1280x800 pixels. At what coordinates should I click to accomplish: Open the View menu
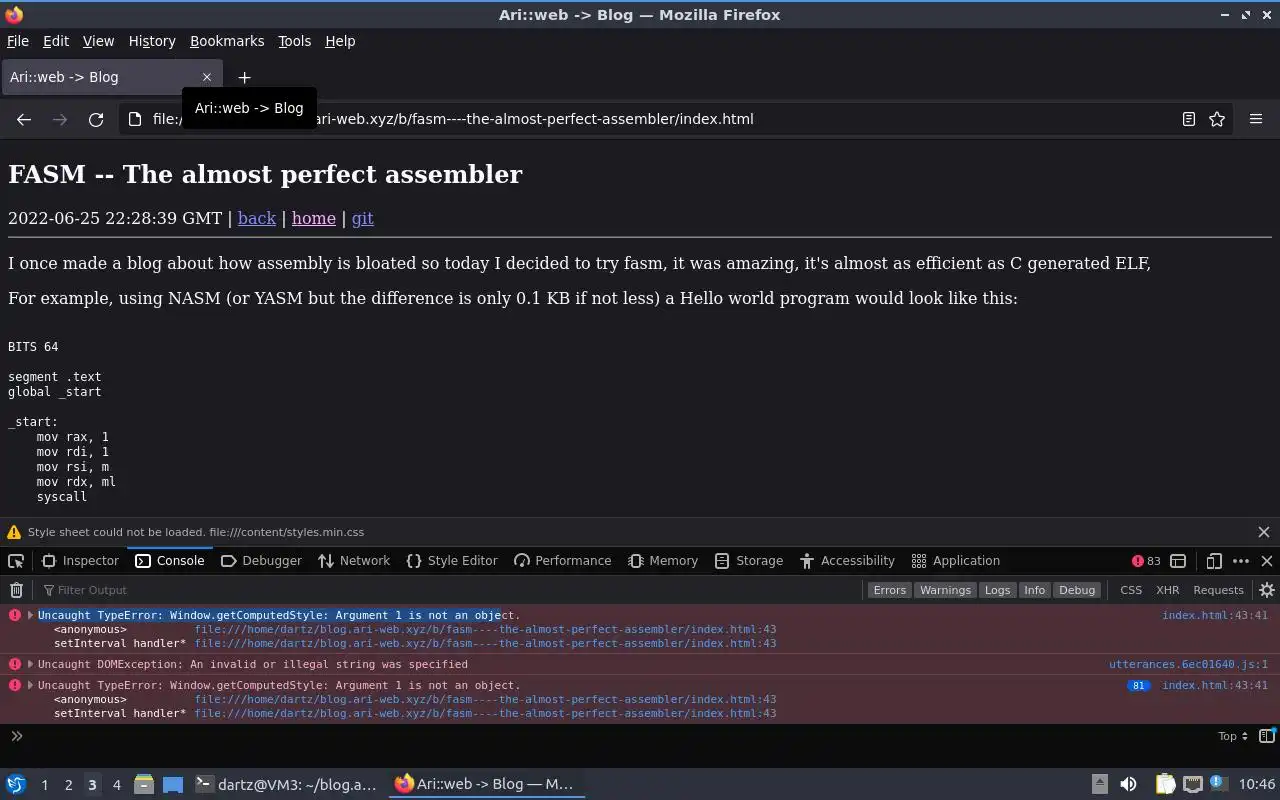point(98,41)
